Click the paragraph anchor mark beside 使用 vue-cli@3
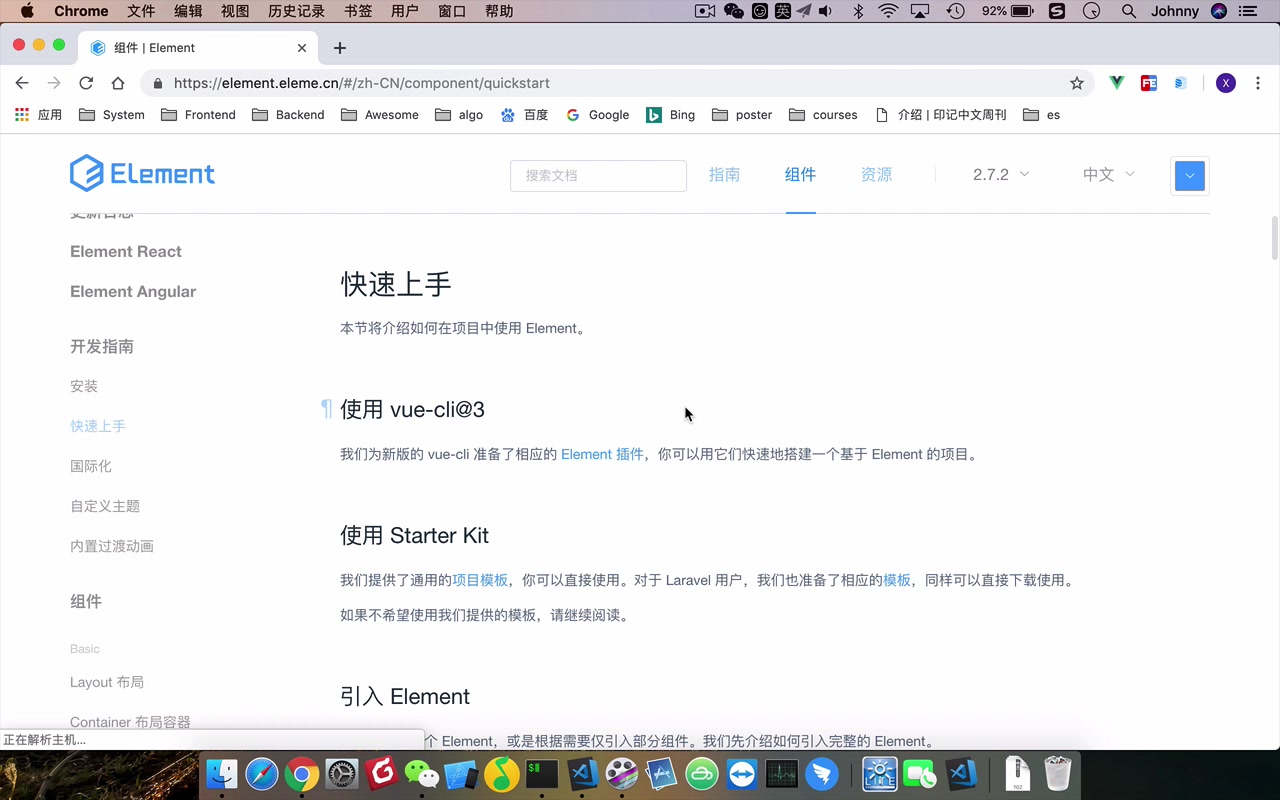This screenshot has height=800, width=1280. [326, 408]
